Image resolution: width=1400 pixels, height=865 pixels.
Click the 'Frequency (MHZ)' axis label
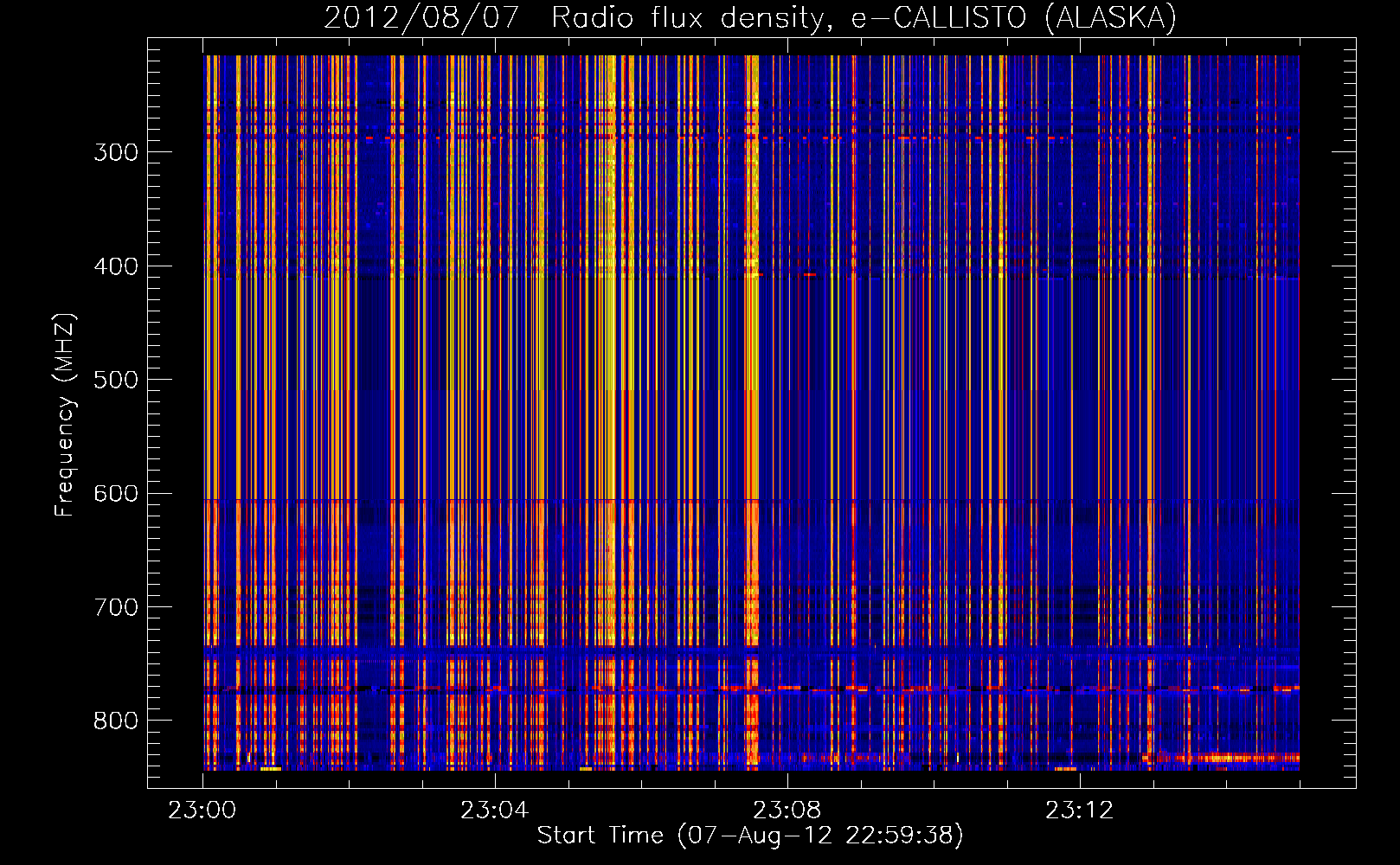65,414
